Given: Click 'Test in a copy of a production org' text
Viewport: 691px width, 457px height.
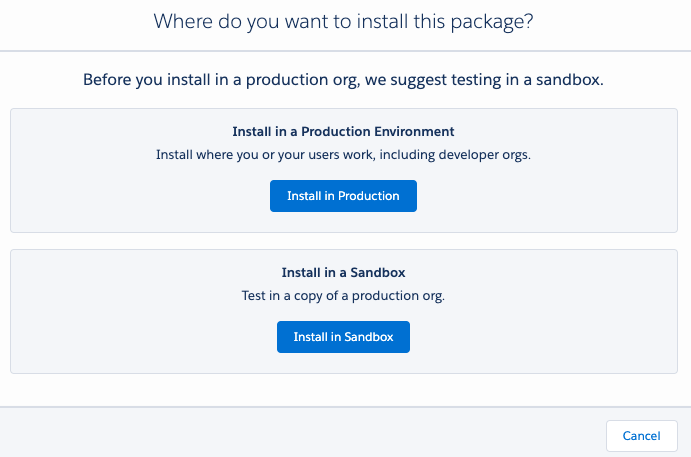Looking at the screenshot, I should (x=343, y=296).
